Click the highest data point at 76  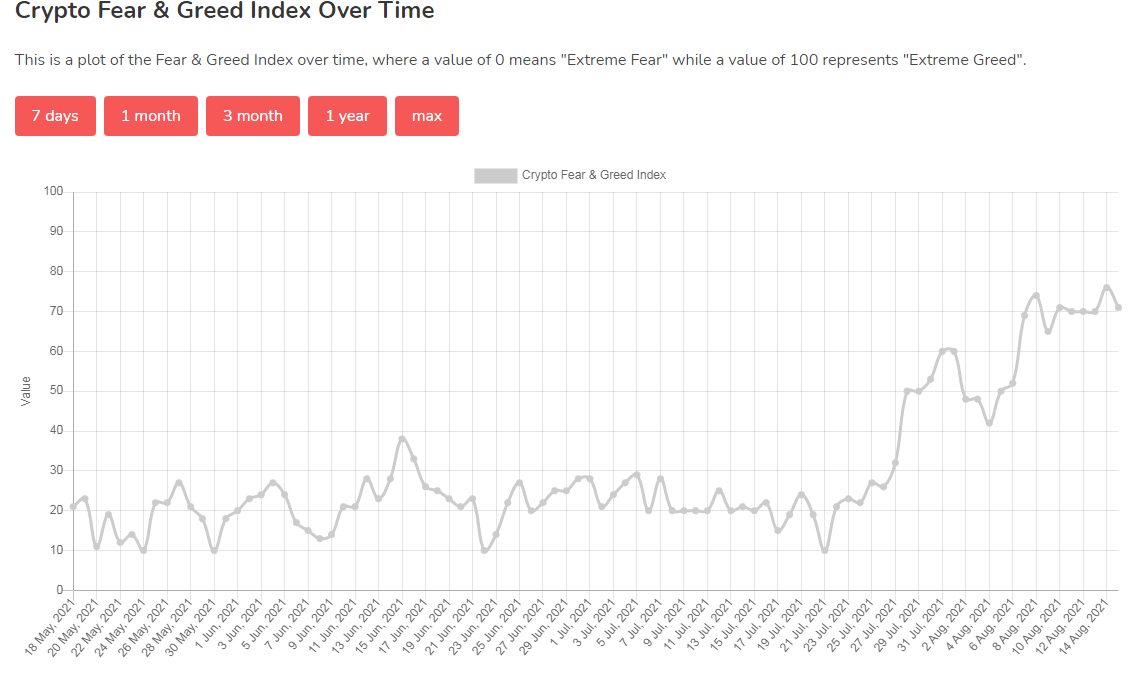[x=1106, y=288]
